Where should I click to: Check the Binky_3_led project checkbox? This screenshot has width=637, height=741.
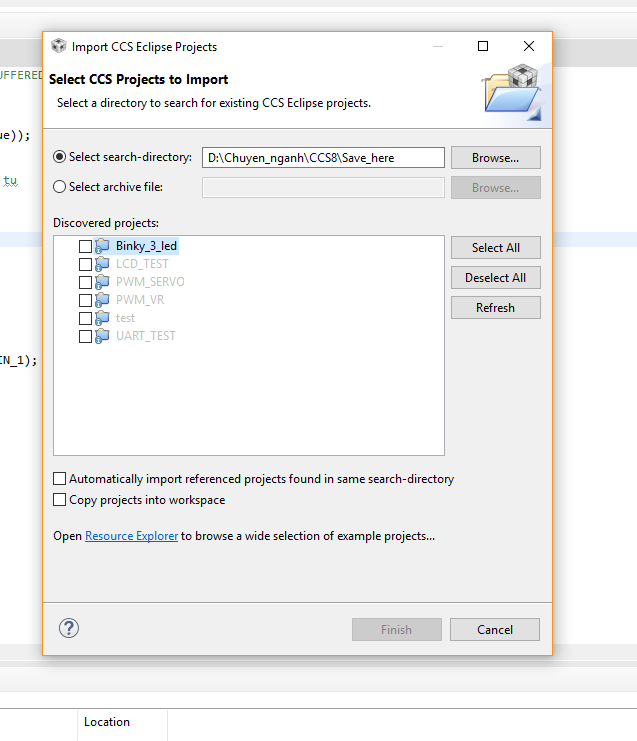(x=85, y=246)
